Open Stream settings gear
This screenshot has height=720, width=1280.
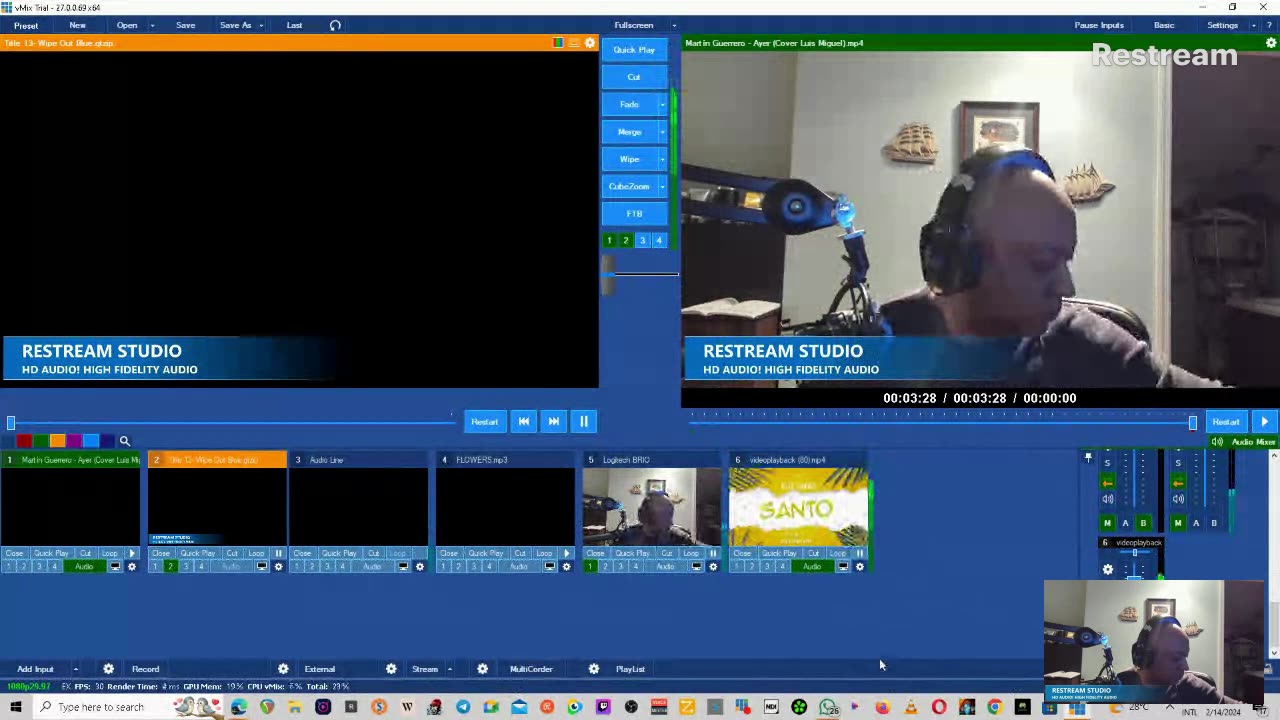coord(391,669)
